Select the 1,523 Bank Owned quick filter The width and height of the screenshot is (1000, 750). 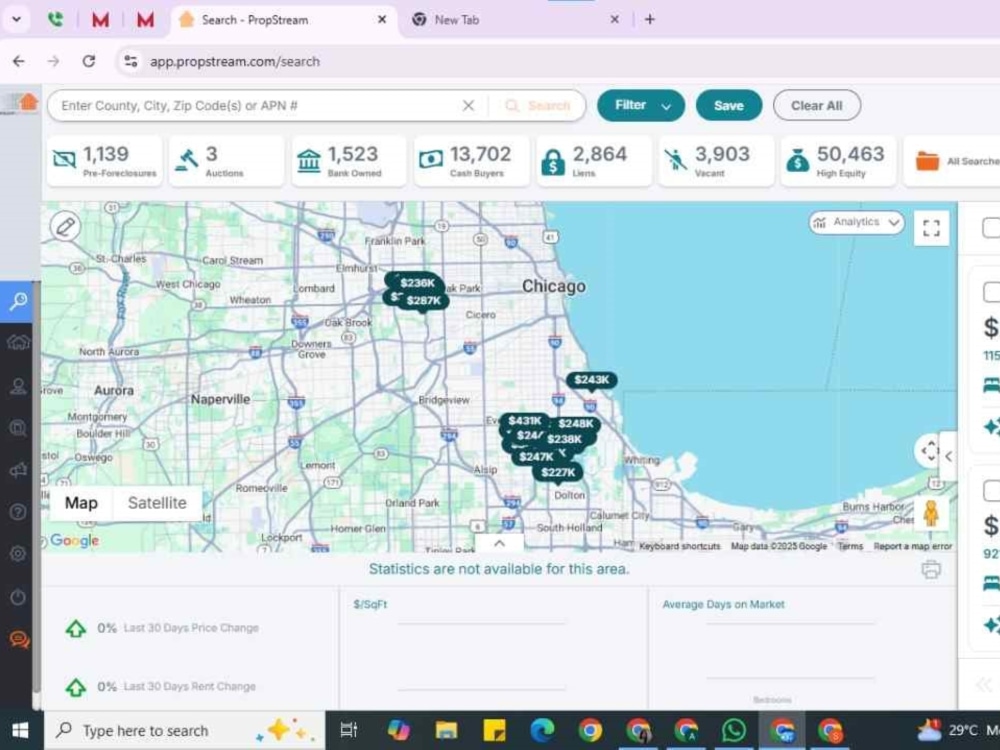pos(349,161)
